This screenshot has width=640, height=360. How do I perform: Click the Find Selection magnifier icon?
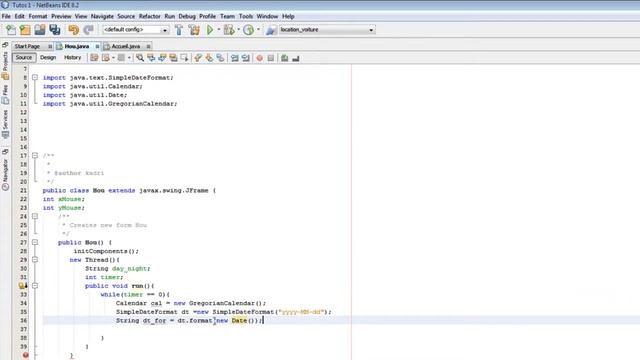click(140, 58)
